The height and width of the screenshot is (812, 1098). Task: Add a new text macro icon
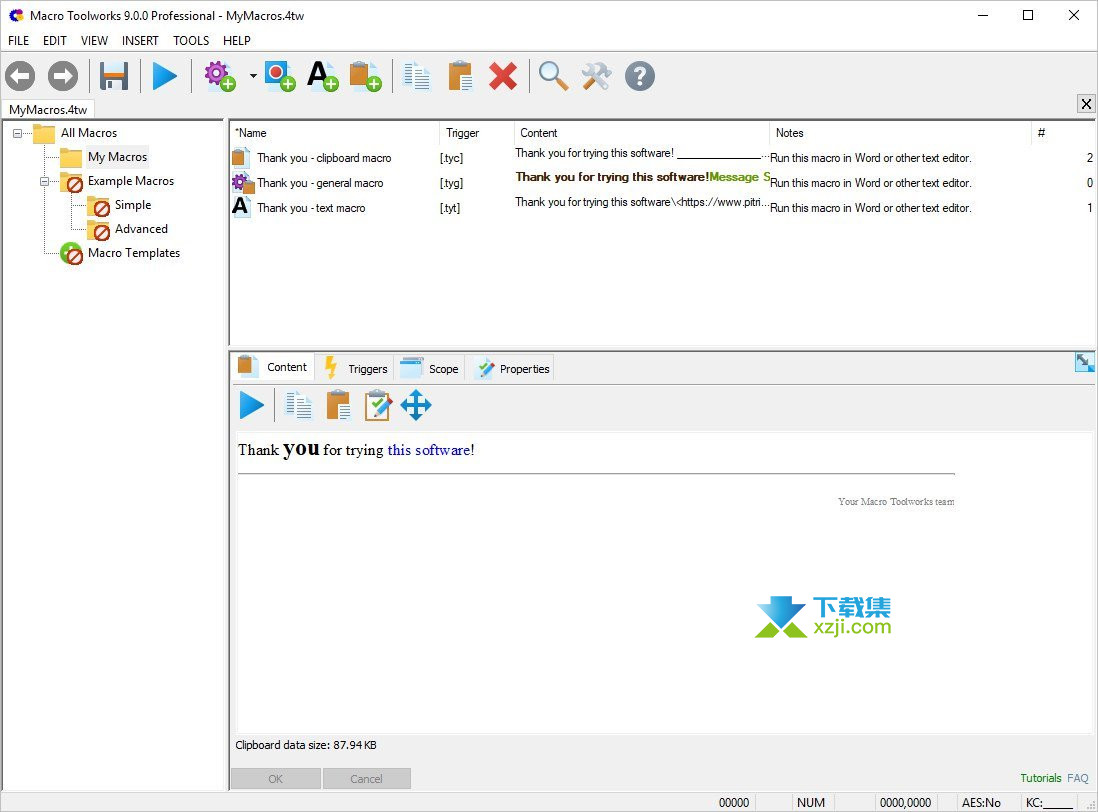(x=323, y=76)
